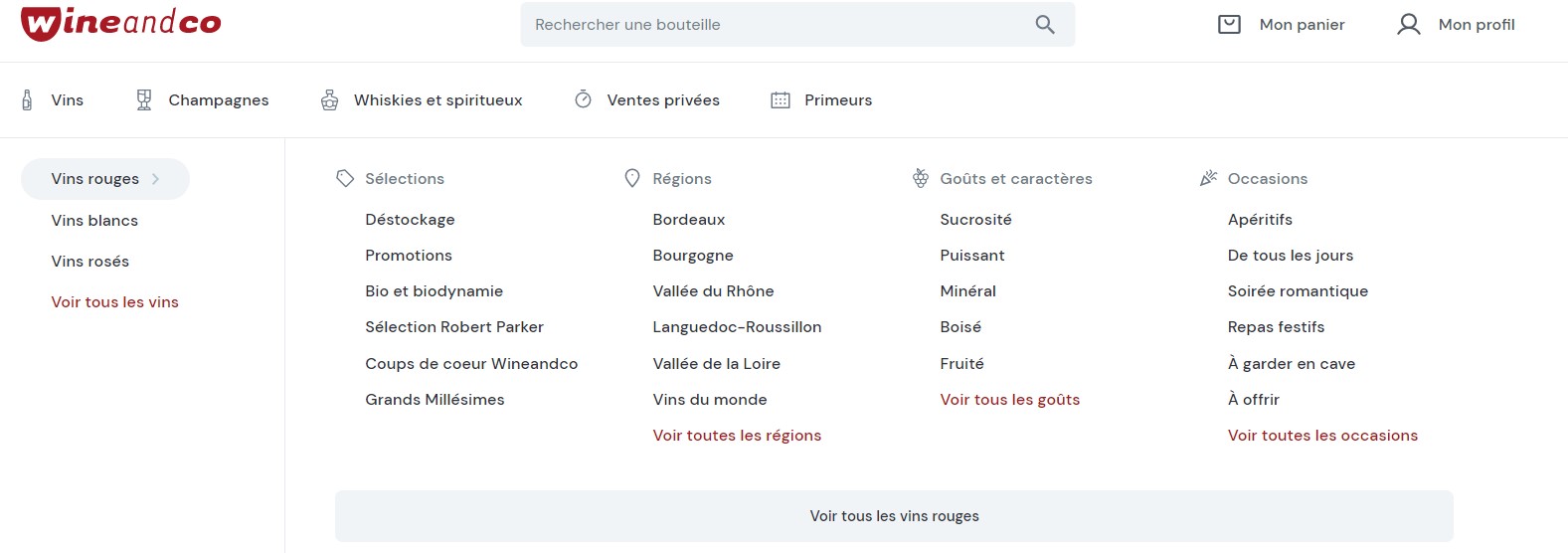This screenshot has width=1568, height=553.
Task: Click the Wineandco logo
Action: point(121,23)
